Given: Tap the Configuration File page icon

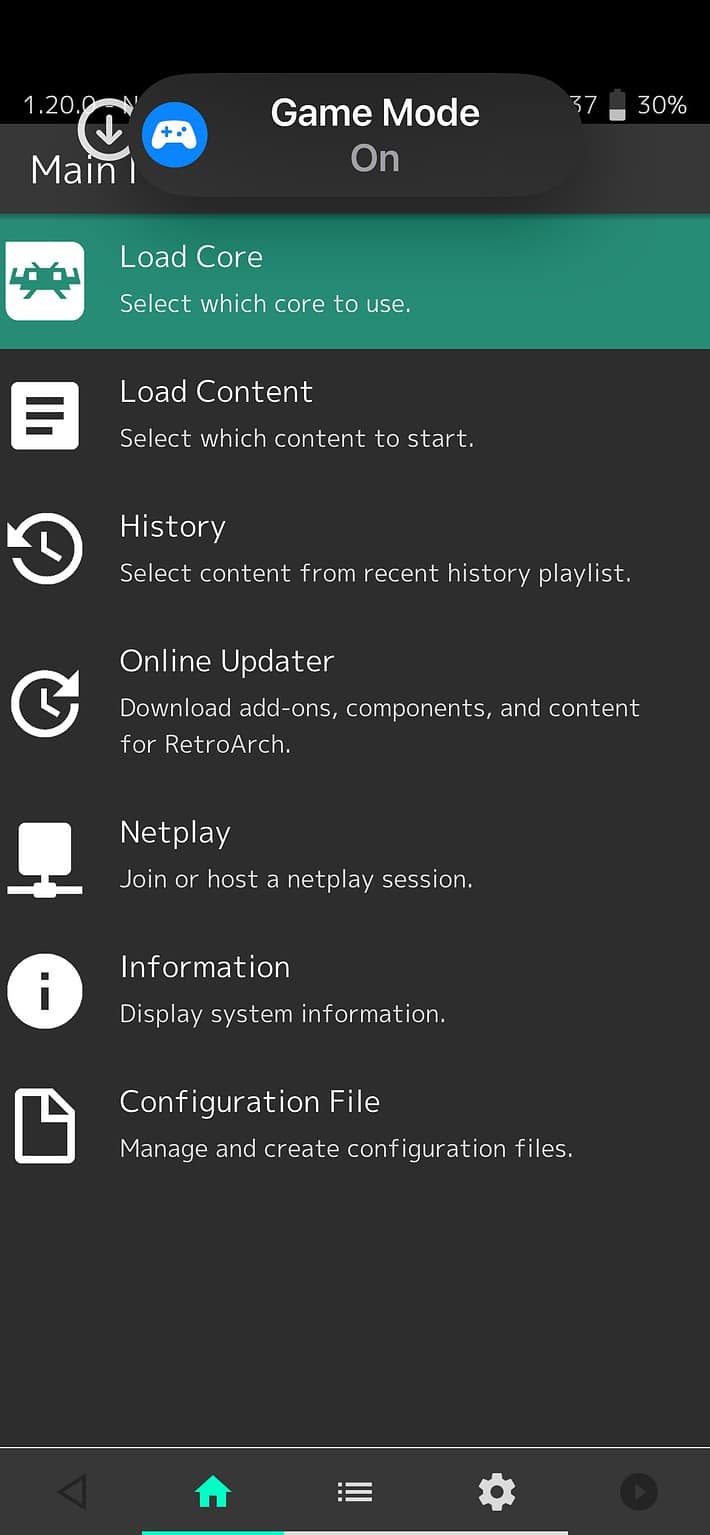Looking at the screenshot, I should pos(45,1125).
